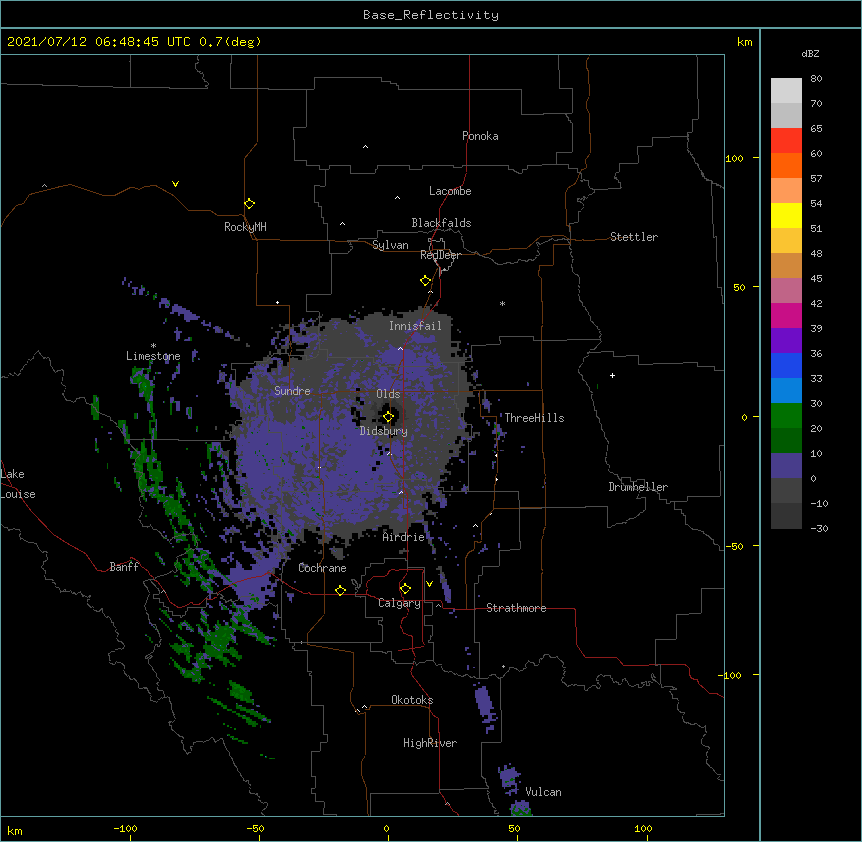Click the white asterisk marker east of RedDeer

click(502, 304)
